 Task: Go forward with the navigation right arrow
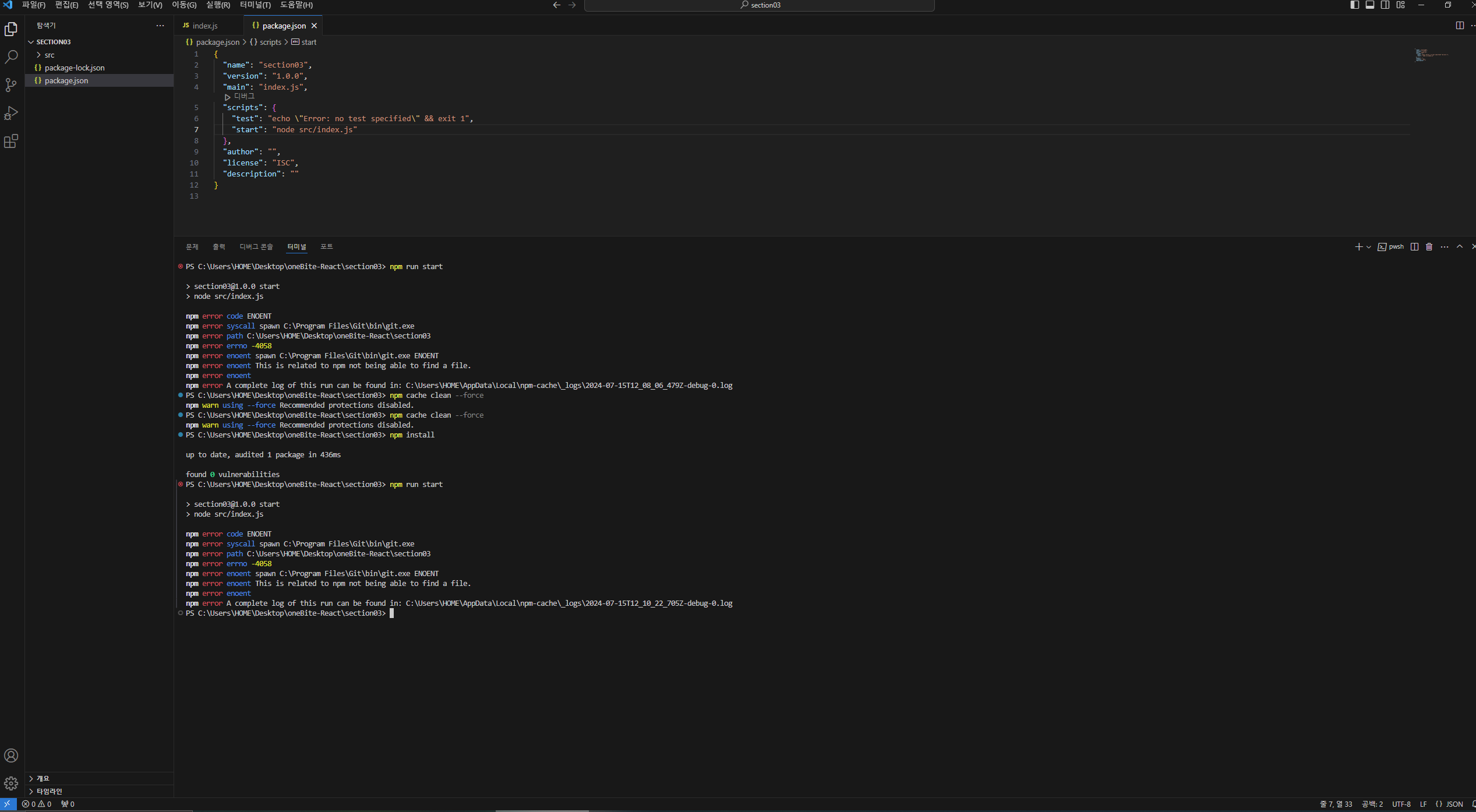tap(573, 5)
